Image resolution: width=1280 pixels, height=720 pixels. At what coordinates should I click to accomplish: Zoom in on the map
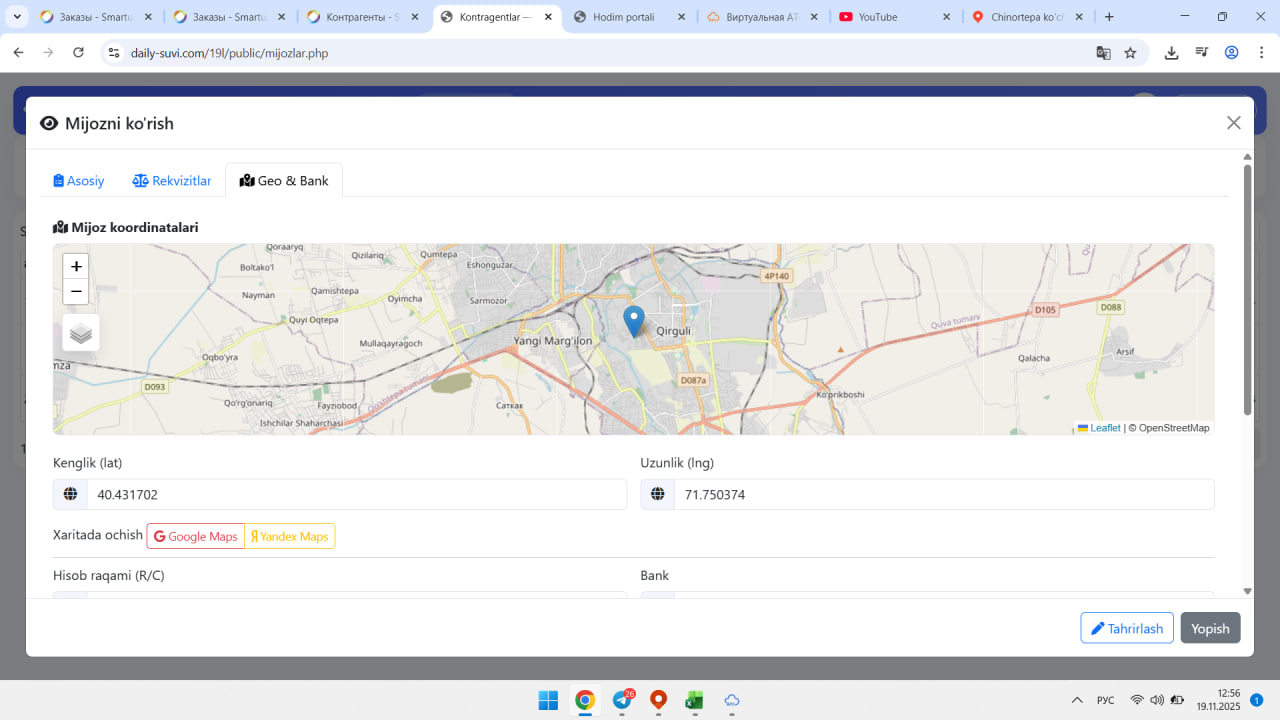coord(76,267)
